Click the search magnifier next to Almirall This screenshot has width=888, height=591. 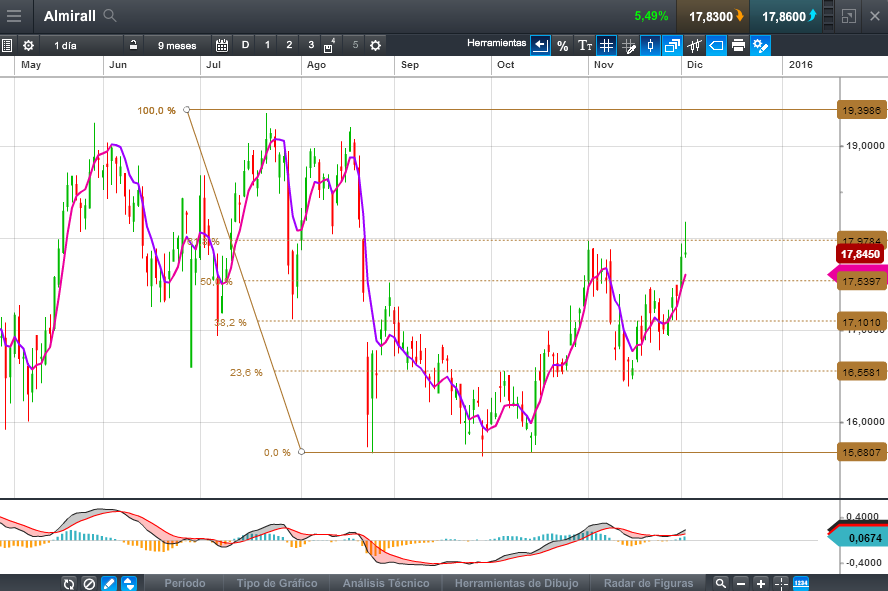tap(110, 16)
